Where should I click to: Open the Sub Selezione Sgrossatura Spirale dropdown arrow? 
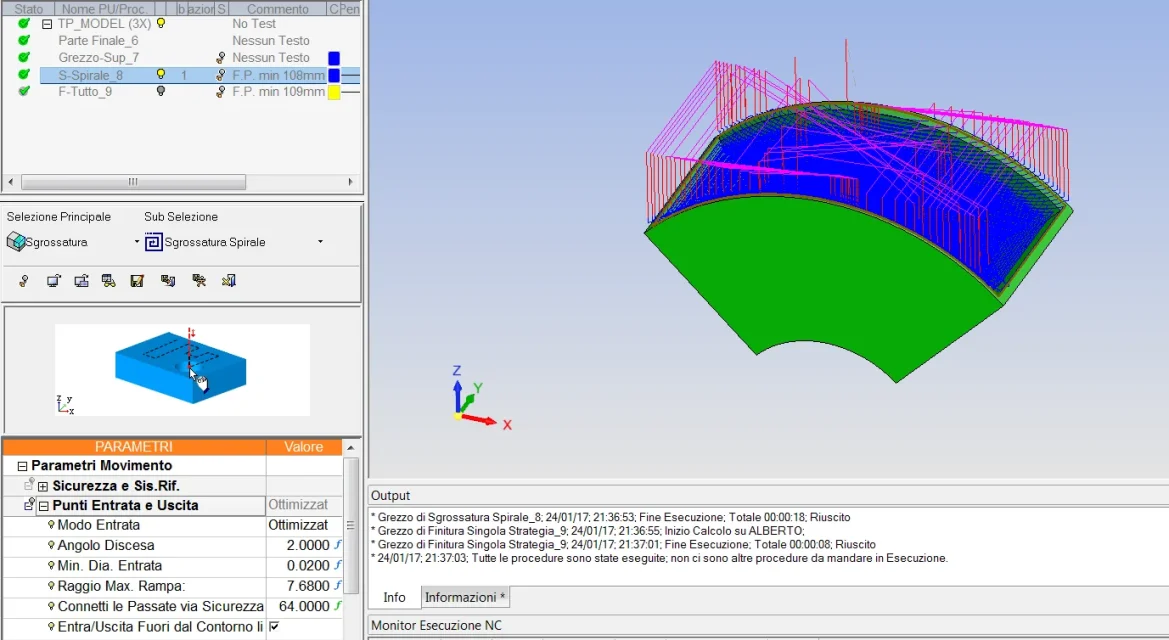coord(321,242)
